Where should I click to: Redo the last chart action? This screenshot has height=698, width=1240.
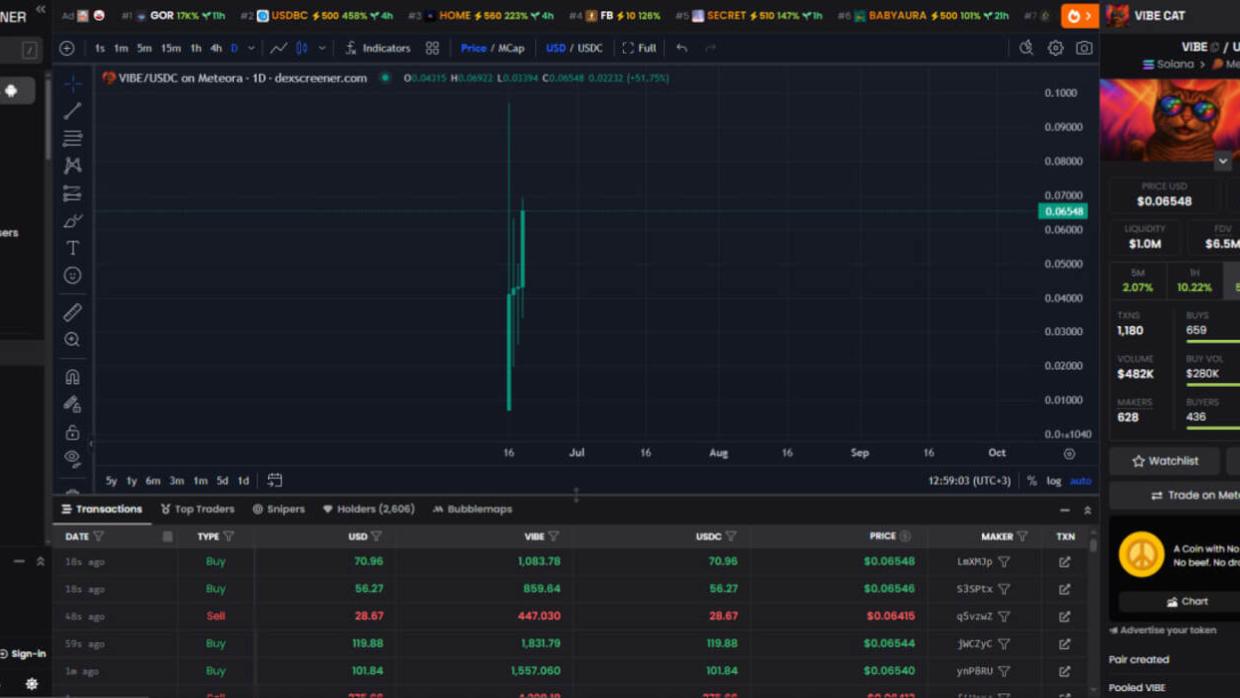tap(710, 48)
